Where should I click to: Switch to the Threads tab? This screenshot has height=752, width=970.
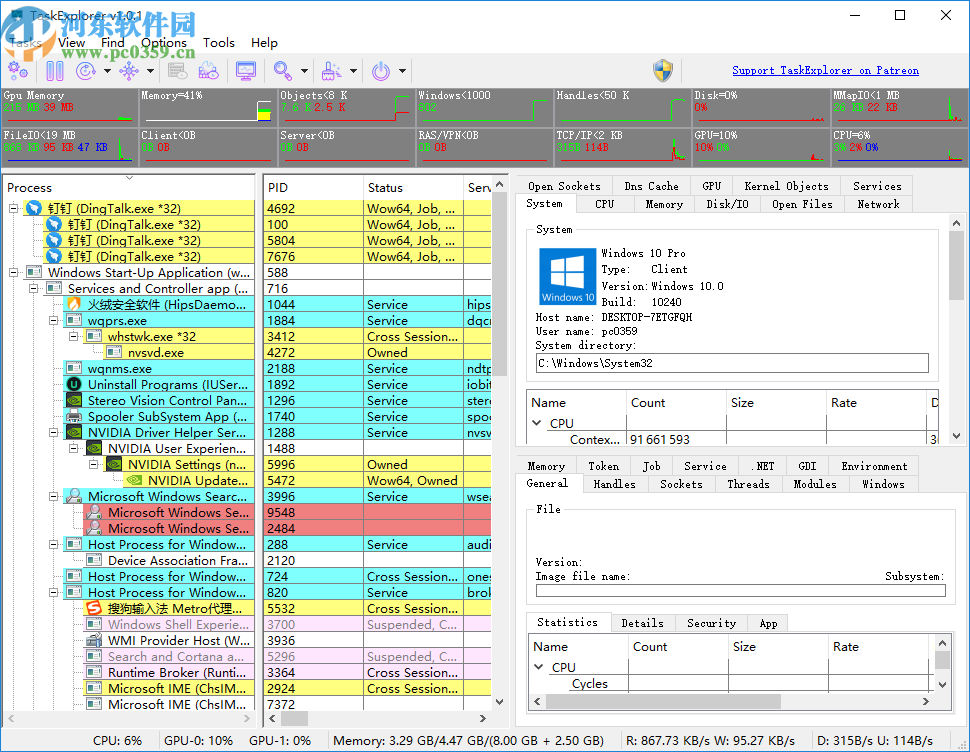748,484
